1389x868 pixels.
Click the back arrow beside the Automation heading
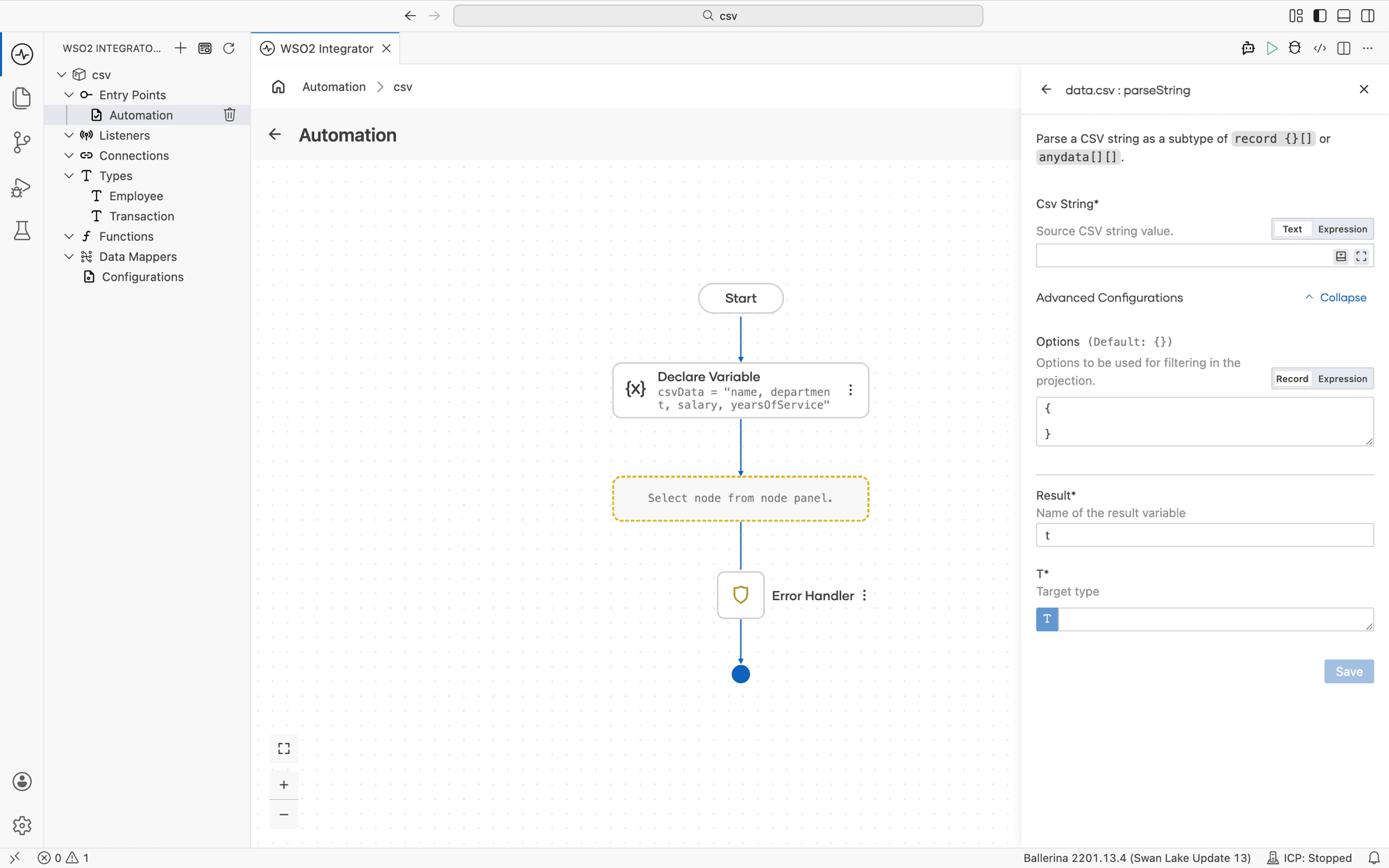tap(275, 135)
